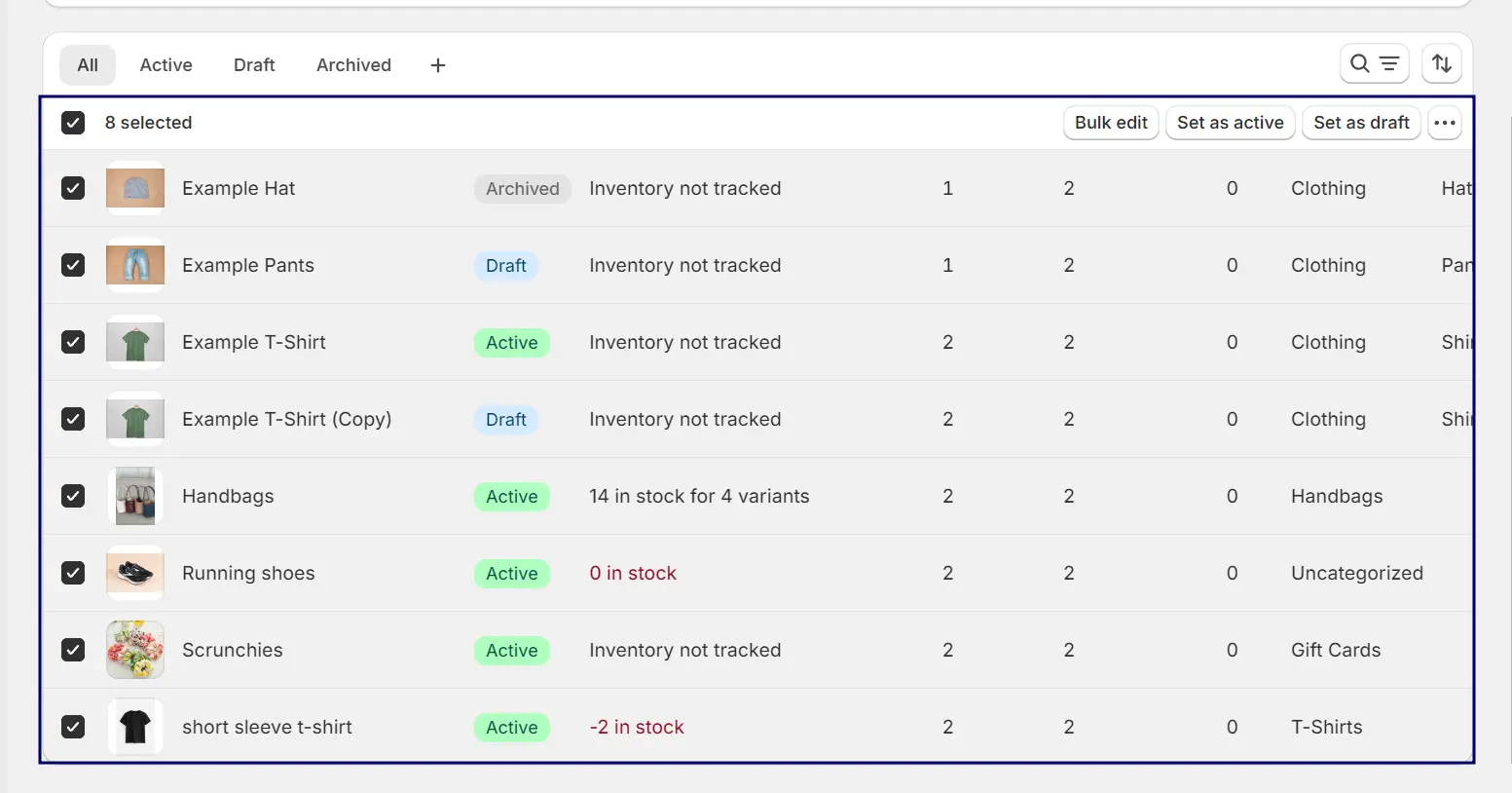Deselect all products with header checkbox

(73, 123)
